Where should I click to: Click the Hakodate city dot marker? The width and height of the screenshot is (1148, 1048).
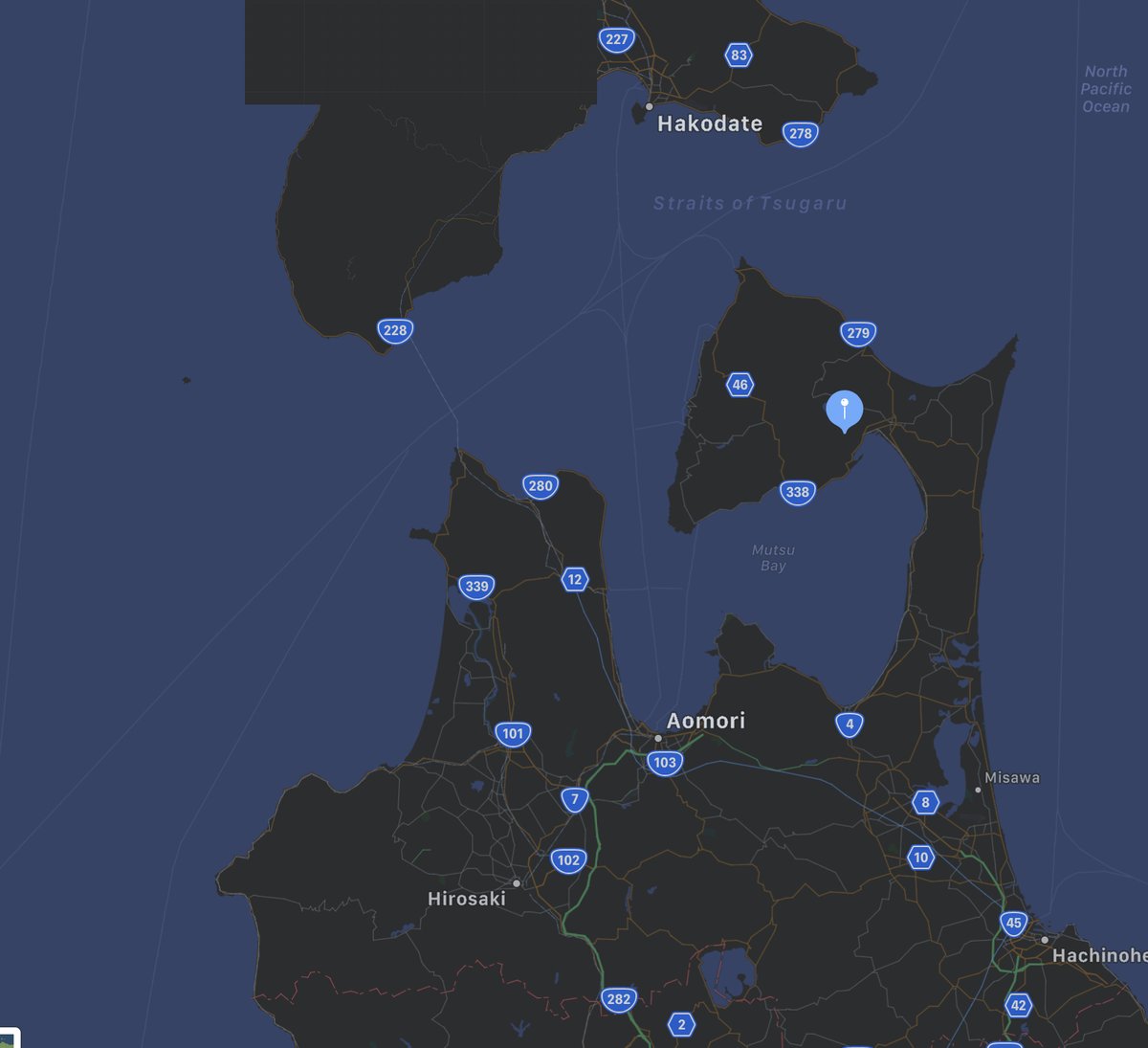(x=649, y=106)
